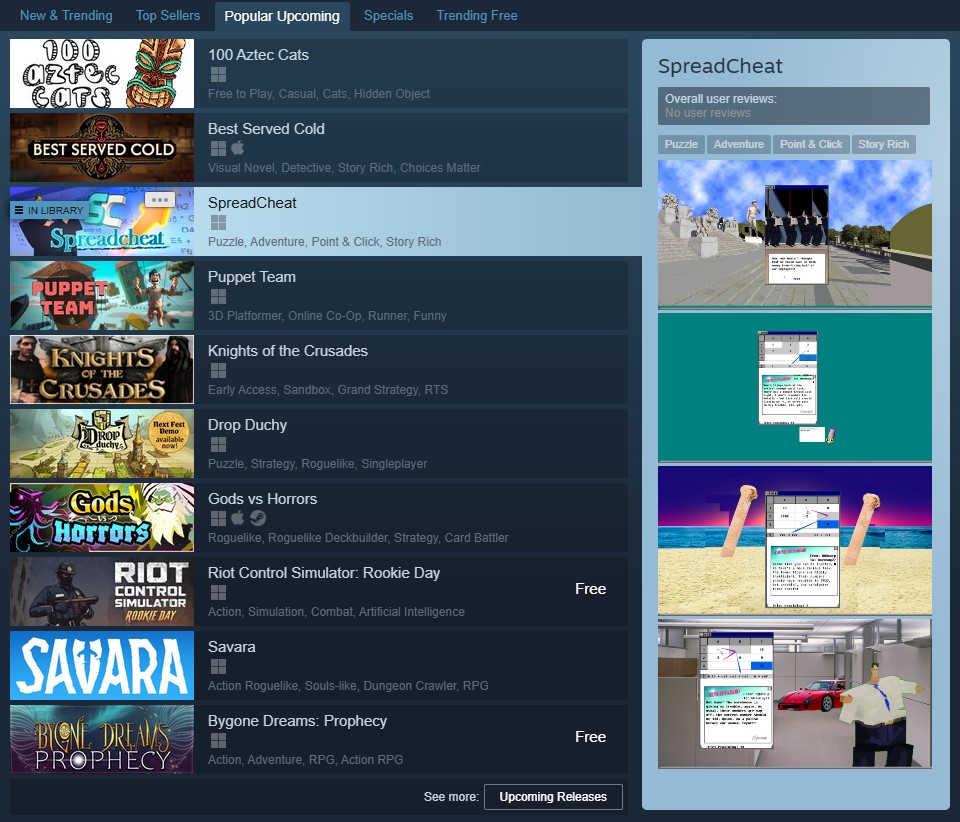Open the Trending Free tab
This screenshot has height=822, width=960.
[476, 15]
